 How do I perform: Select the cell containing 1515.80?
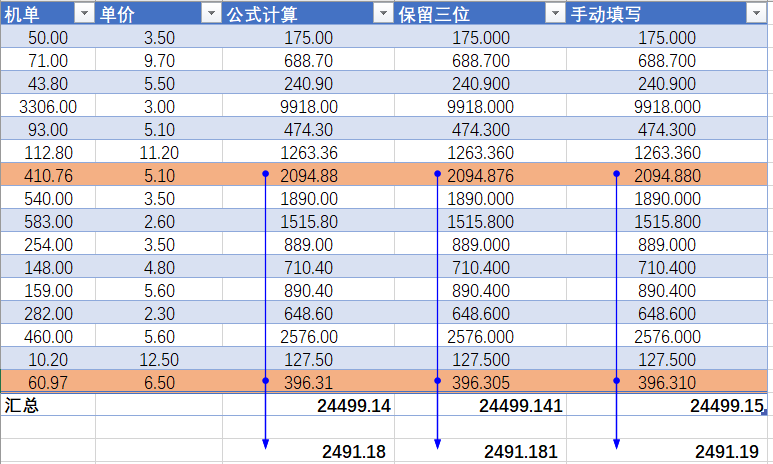click(309, 221)
